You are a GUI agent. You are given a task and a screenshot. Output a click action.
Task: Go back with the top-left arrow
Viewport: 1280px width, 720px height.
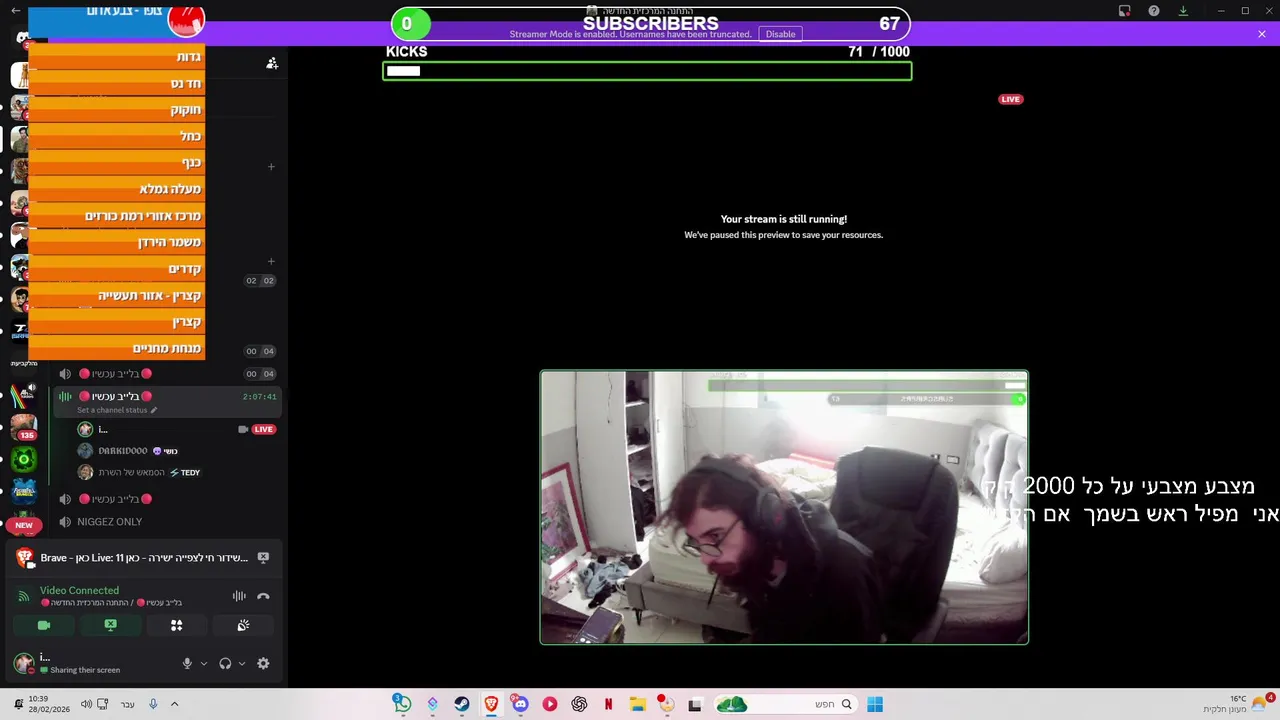coord(15,11)
